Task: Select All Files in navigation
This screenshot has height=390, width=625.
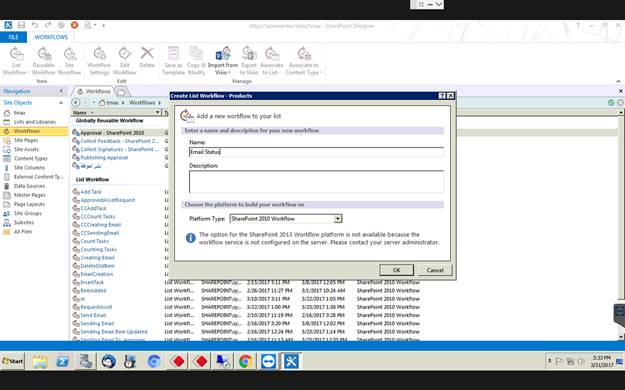Action: point(23,232)
